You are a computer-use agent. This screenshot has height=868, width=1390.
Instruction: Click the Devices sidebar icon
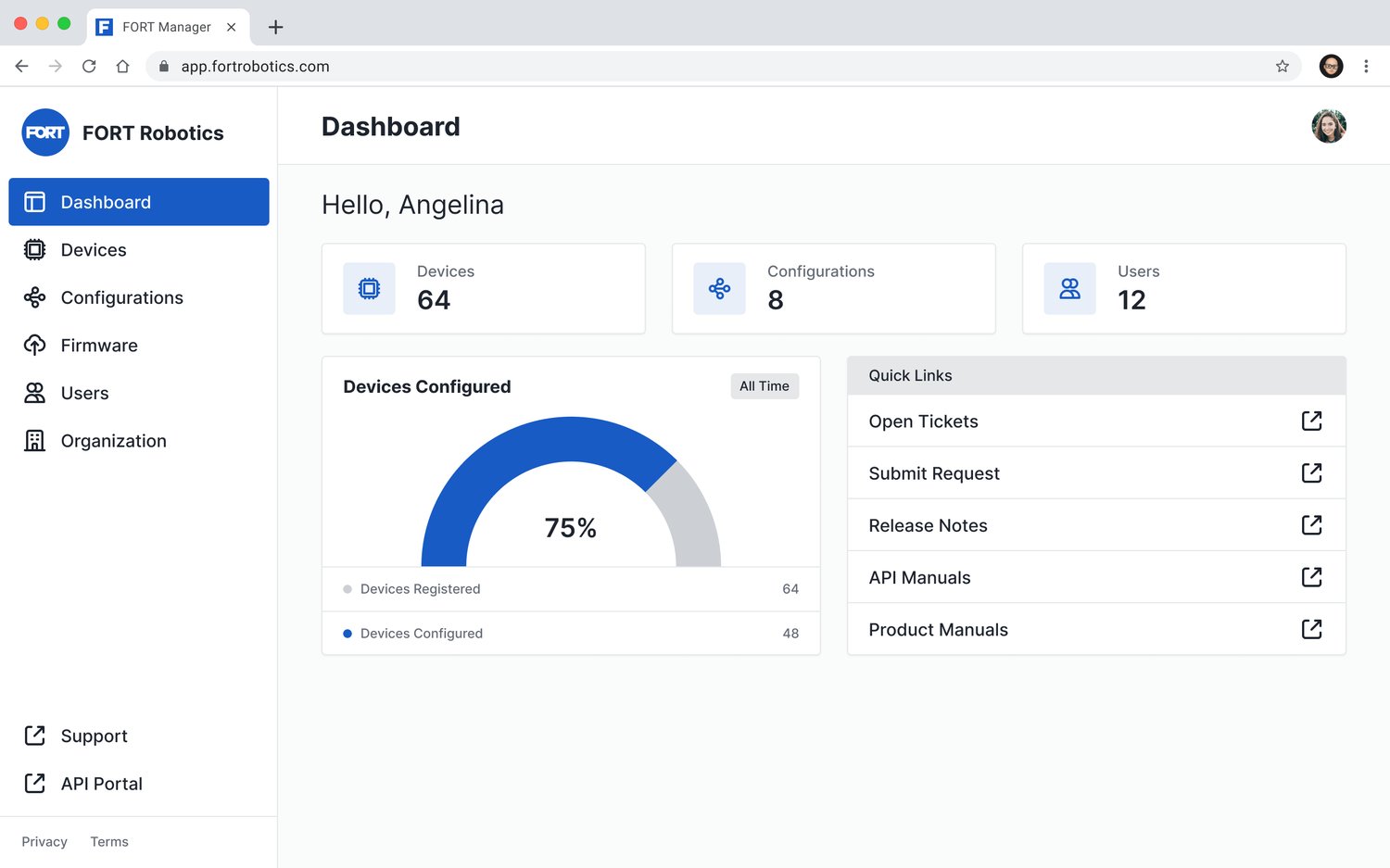coord(33,249)
